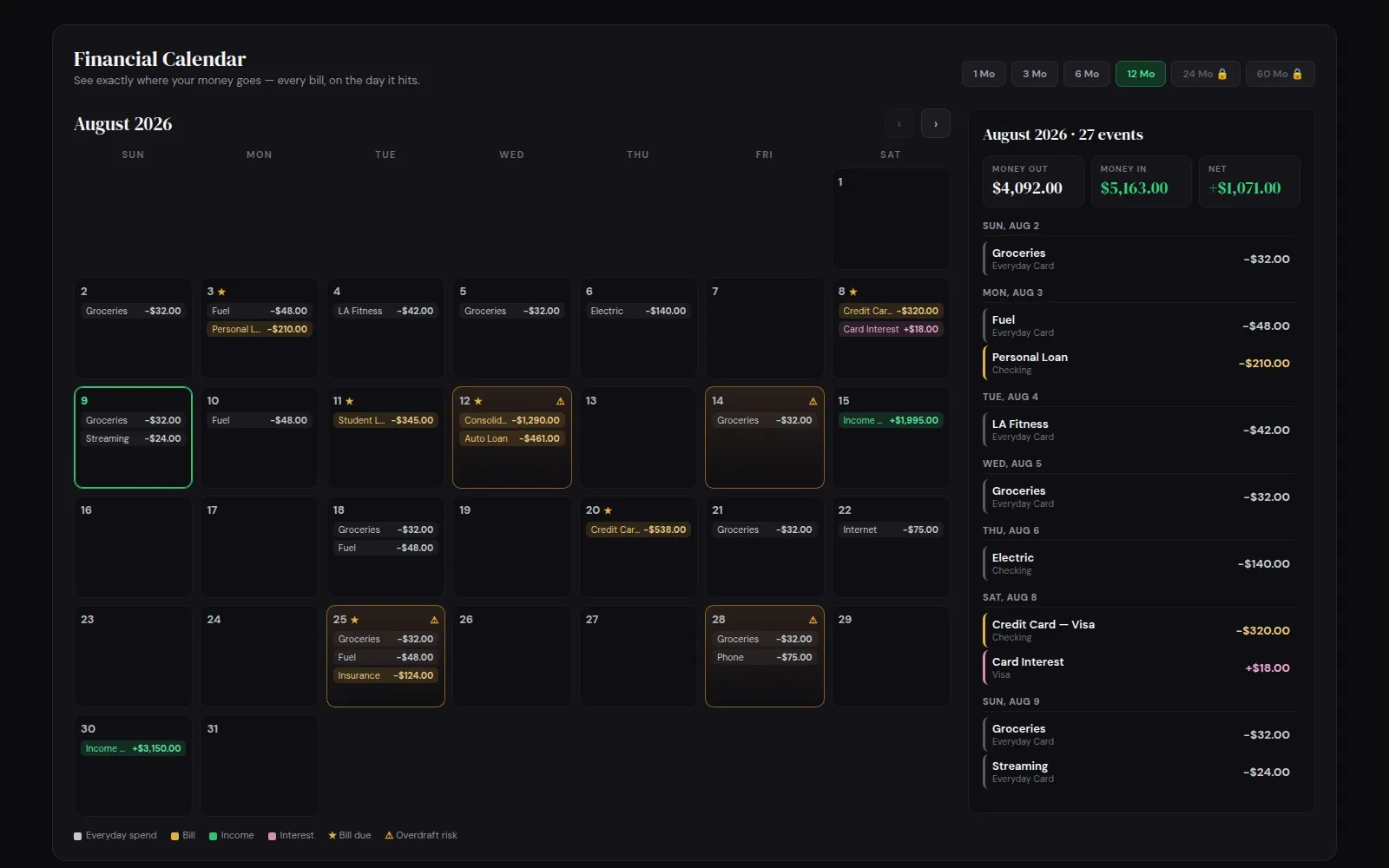
Task: Click the bill-due star on August 8
Action: tap(853, 292)
